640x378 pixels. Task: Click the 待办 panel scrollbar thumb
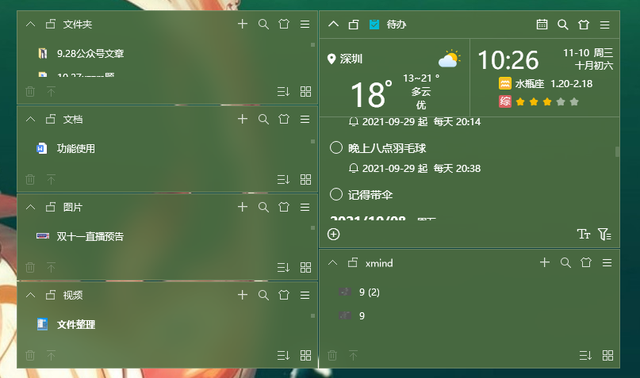tap(617, 151)
